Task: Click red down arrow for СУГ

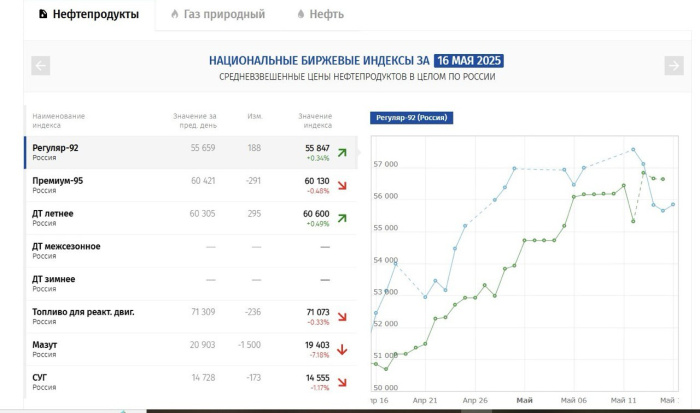Action: 342,382
